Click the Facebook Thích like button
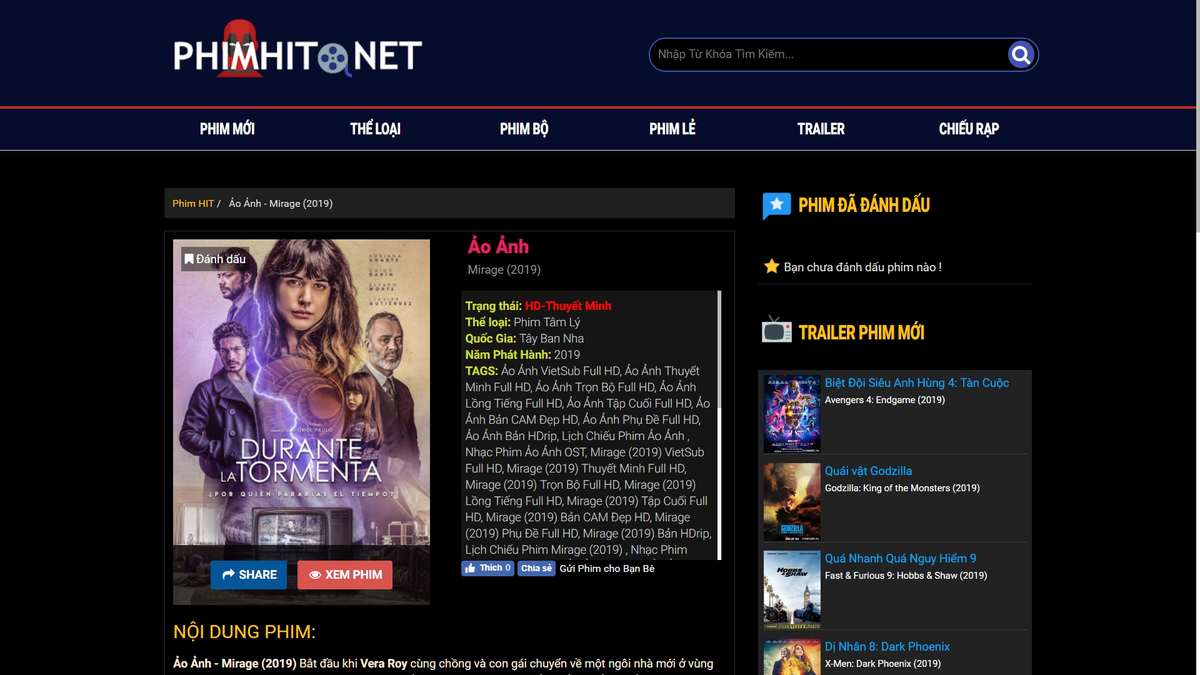The image size is (1200, 675). [487, 568]
